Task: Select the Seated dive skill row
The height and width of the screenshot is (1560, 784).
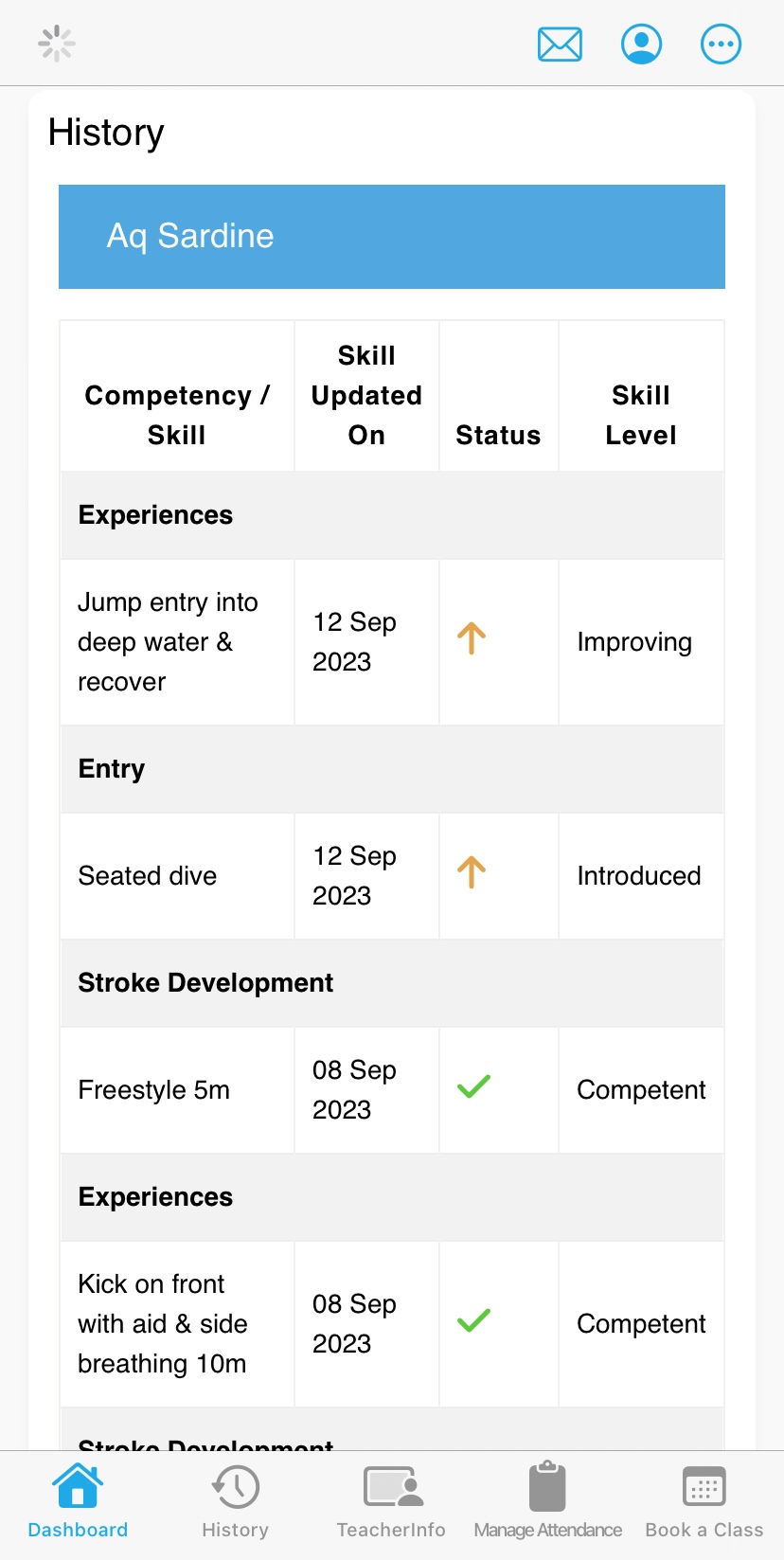Action: 148,876
